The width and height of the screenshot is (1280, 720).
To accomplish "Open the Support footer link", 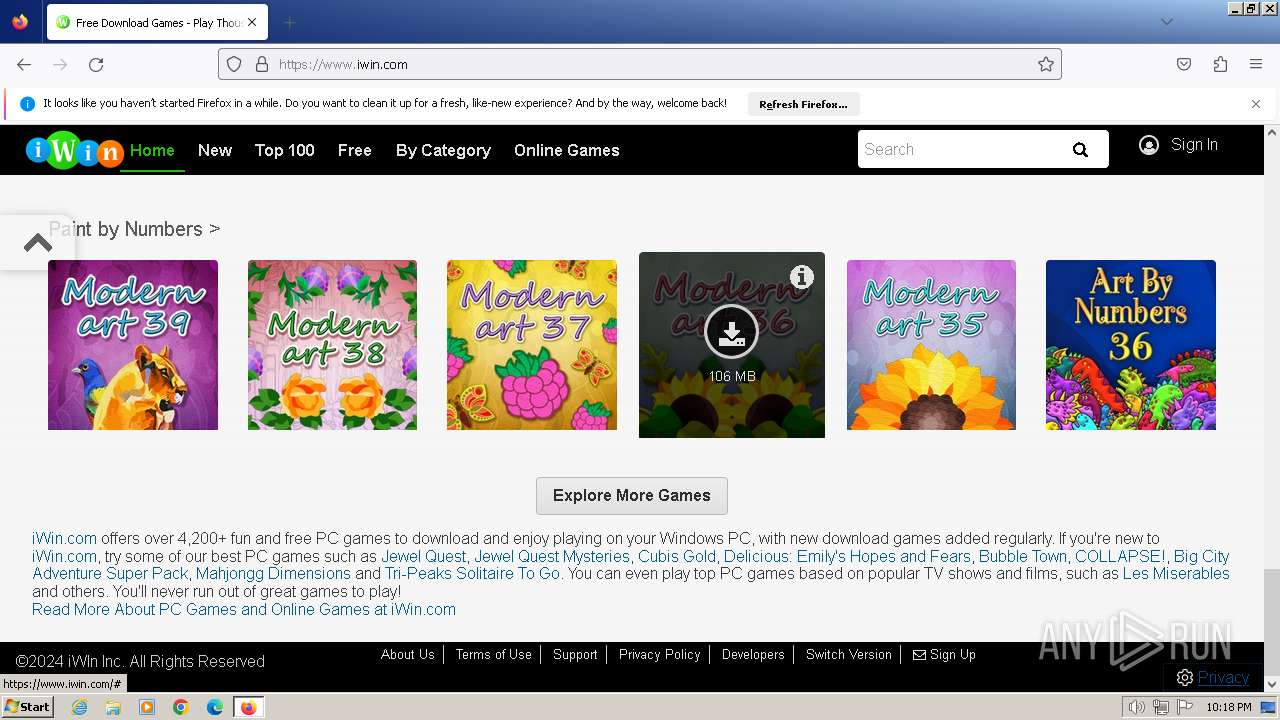I will click(x=575, y=654).
